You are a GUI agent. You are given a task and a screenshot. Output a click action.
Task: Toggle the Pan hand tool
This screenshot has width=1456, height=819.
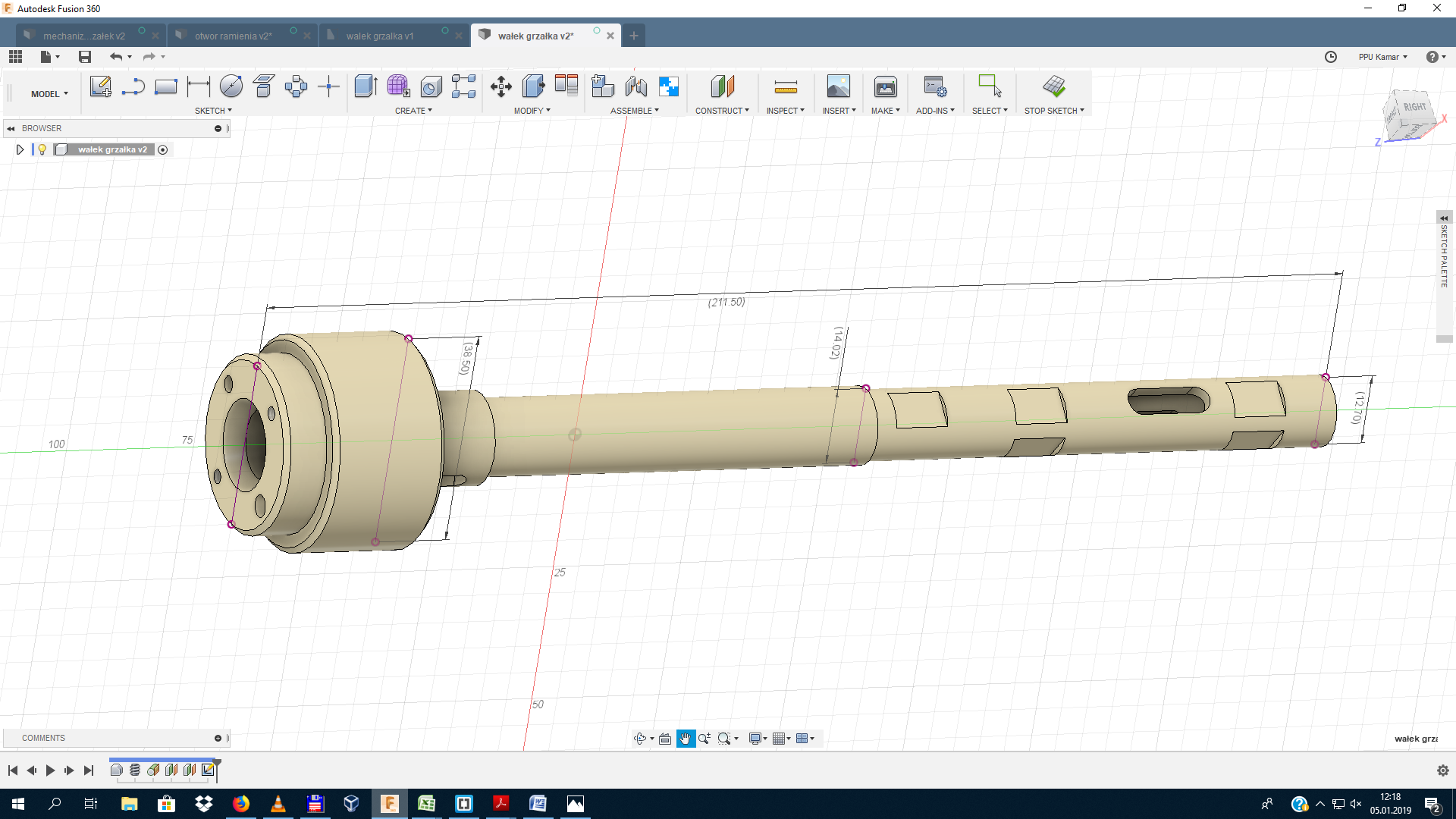(x=686, y=739)
